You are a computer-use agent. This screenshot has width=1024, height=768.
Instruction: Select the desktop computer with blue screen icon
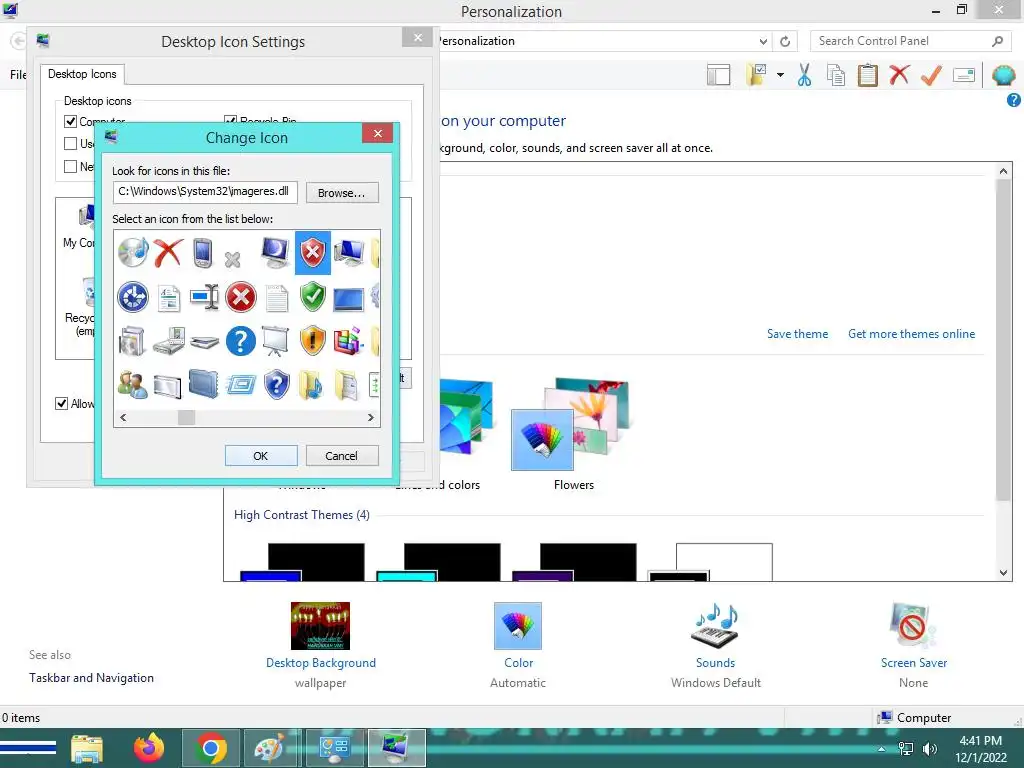[x=349, y=252]
